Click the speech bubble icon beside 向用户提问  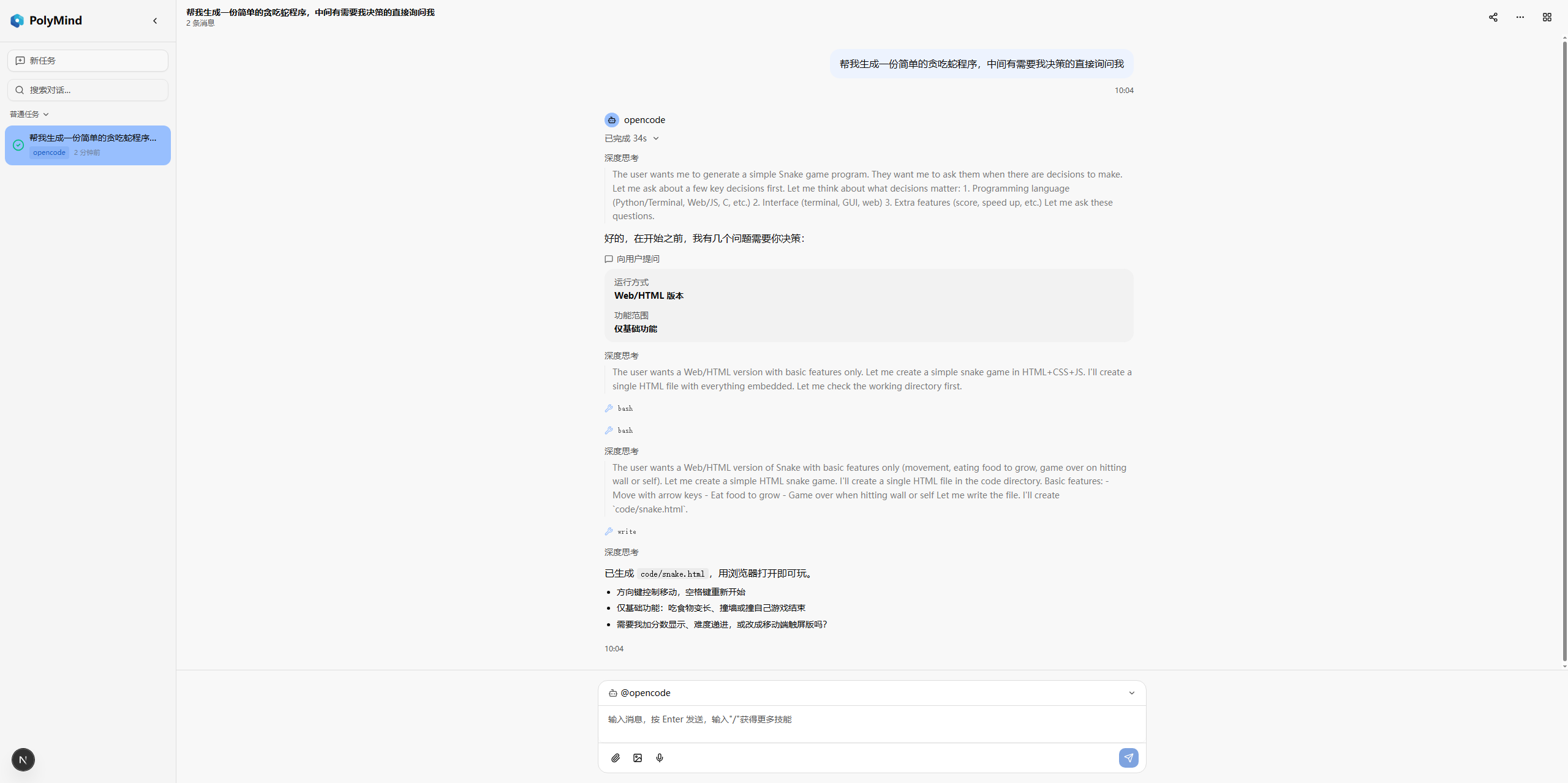[609, 259]
